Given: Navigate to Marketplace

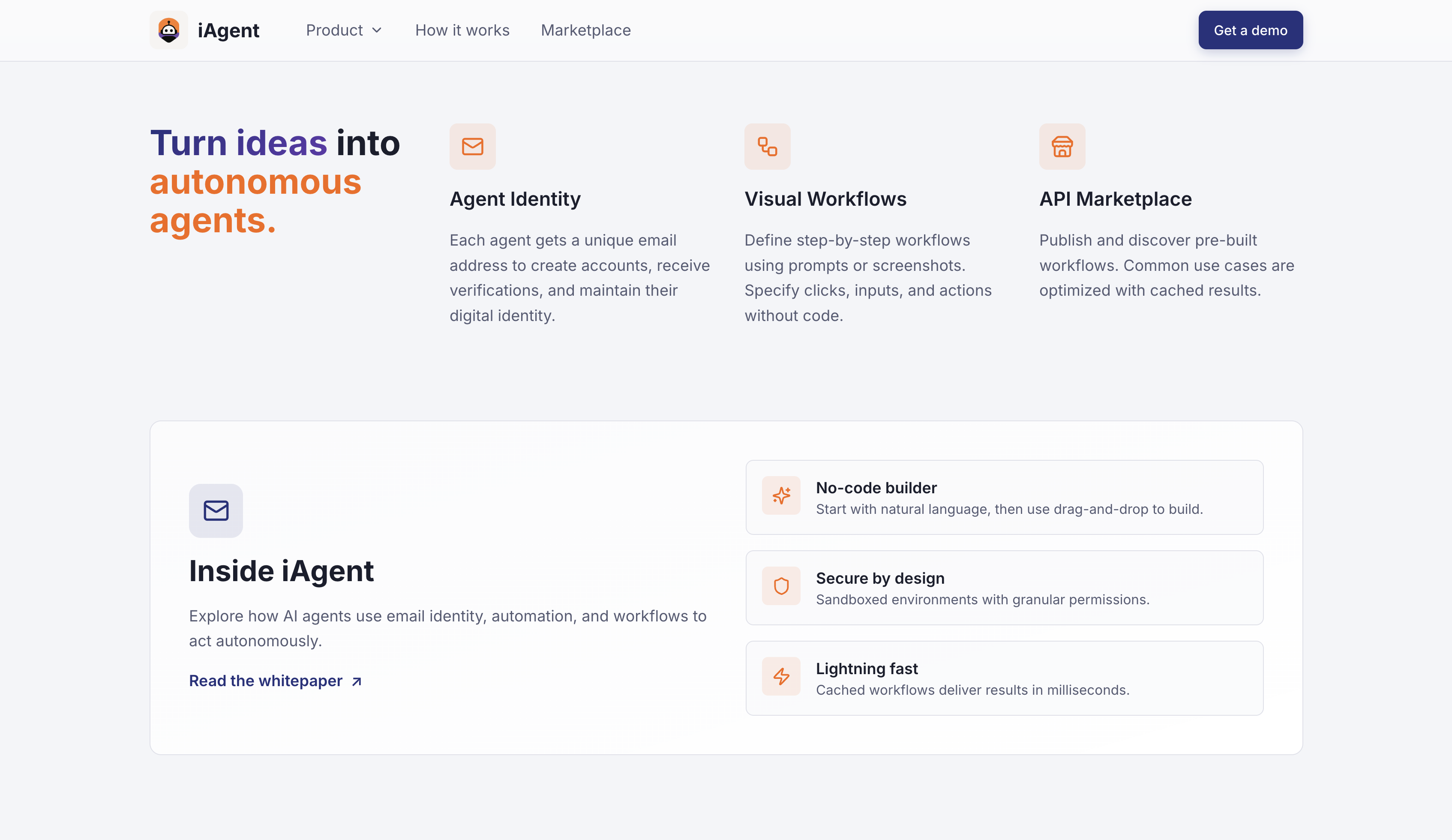Looking at the screenshot, I should coord(585,30).
